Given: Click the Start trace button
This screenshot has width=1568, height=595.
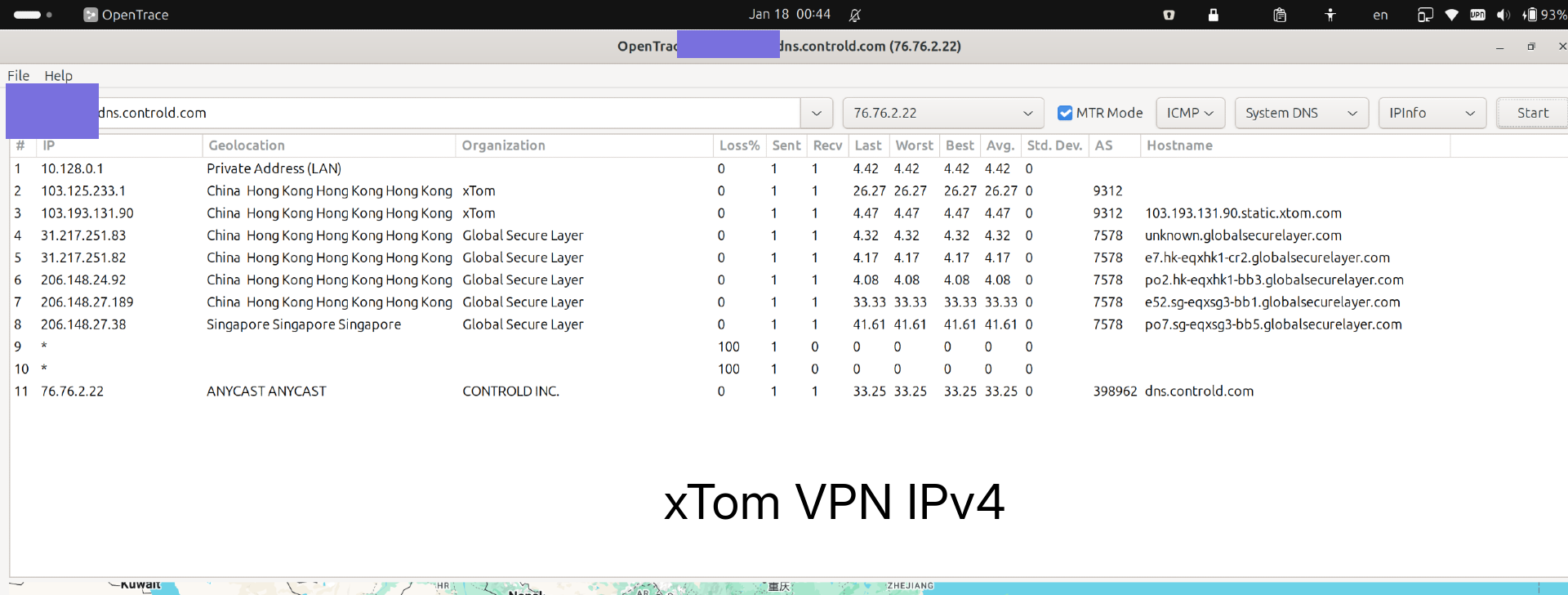Looking at the screenshot, I should pyautogui.click(x=1532, y=113).
